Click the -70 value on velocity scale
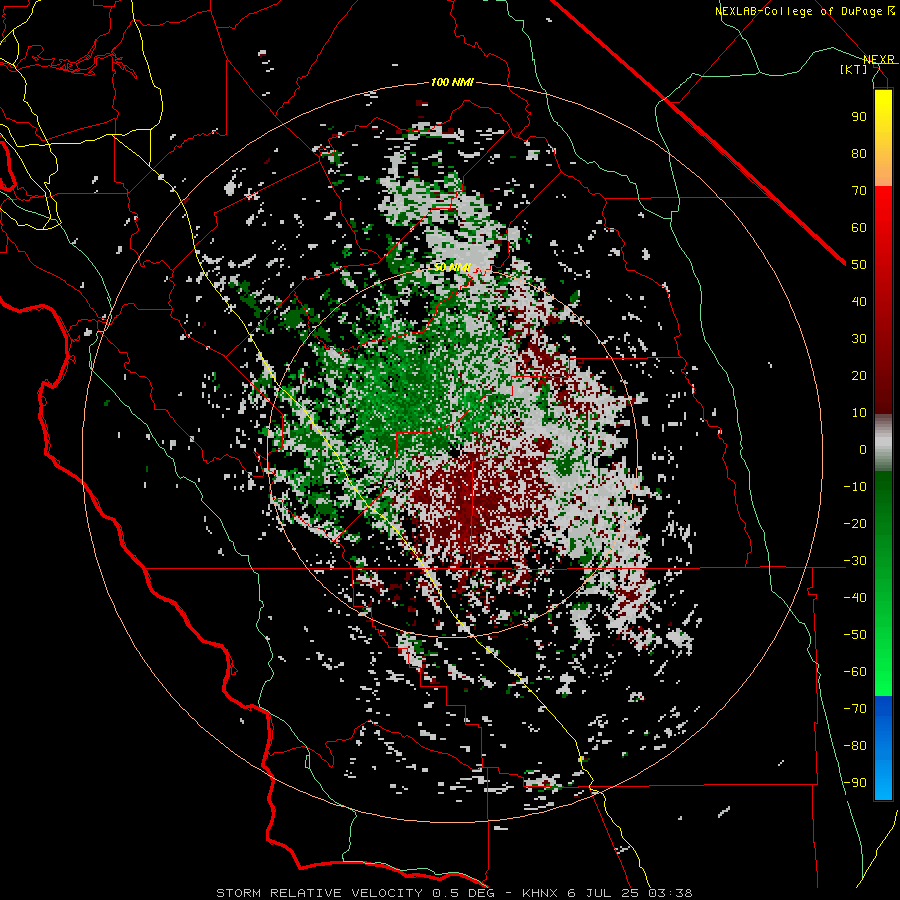This screenshot has width=900, height=900. 855,709
